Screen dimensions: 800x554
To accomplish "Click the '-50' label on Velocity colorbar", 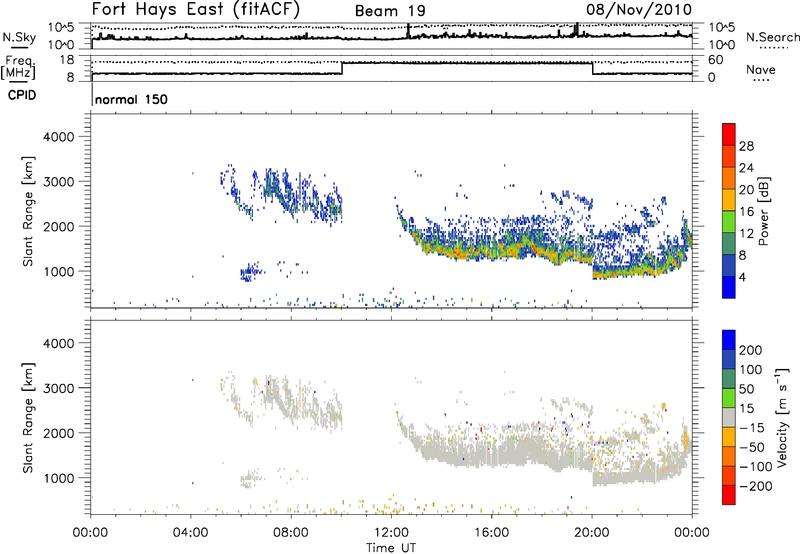I will tap(752, 447).
